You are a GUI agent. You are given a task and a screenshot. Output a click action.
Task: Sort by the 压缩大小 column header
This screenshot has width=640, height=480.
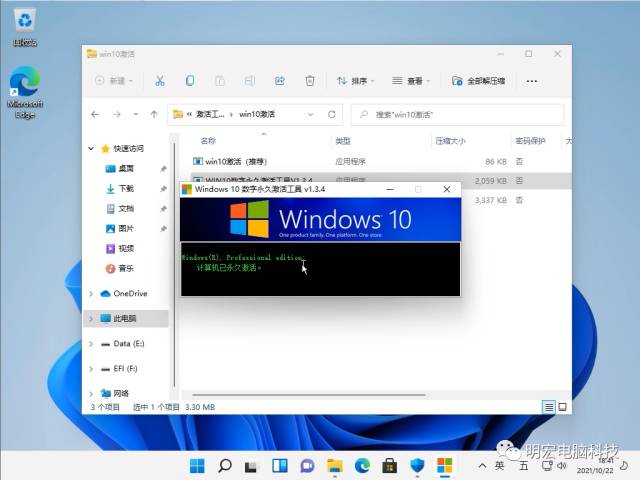pyautogui.click(x=450, y=141)
